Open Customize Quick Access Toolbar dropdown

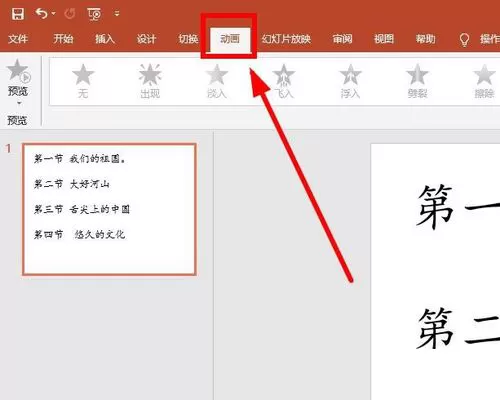[x=117, y=14]
